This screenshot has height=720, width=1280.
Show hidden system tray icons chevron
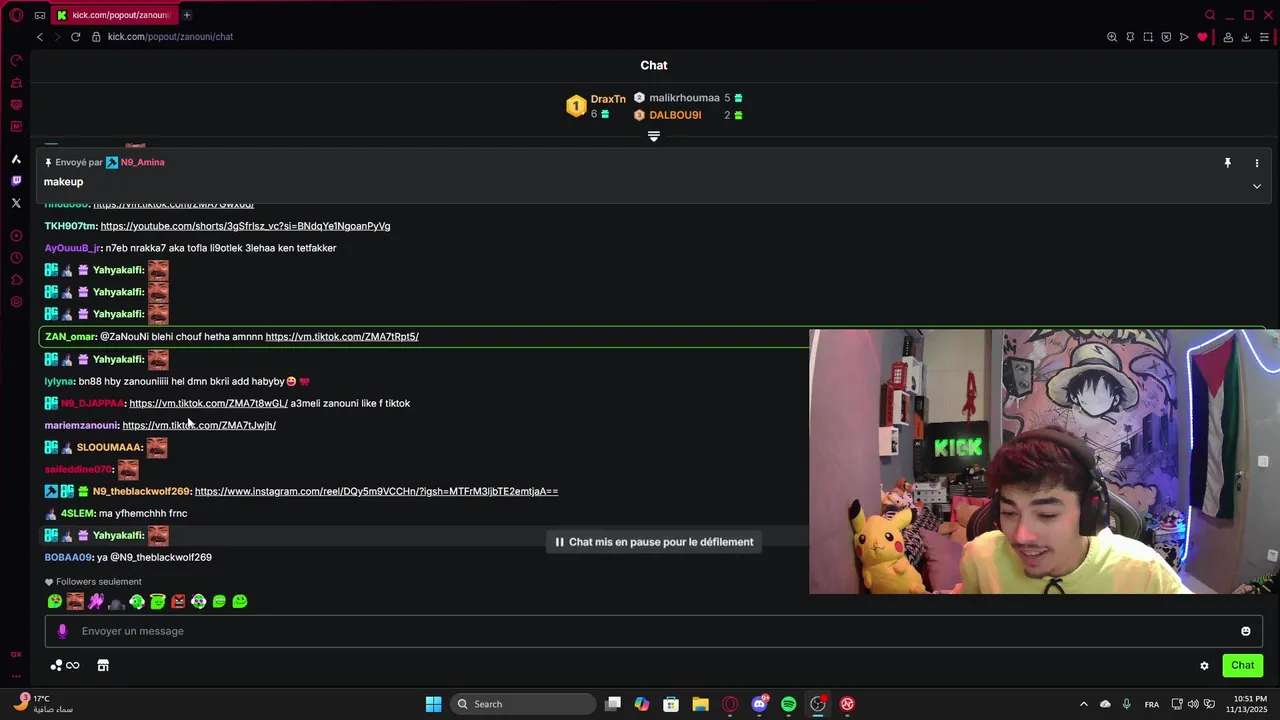coord(1083,704)
